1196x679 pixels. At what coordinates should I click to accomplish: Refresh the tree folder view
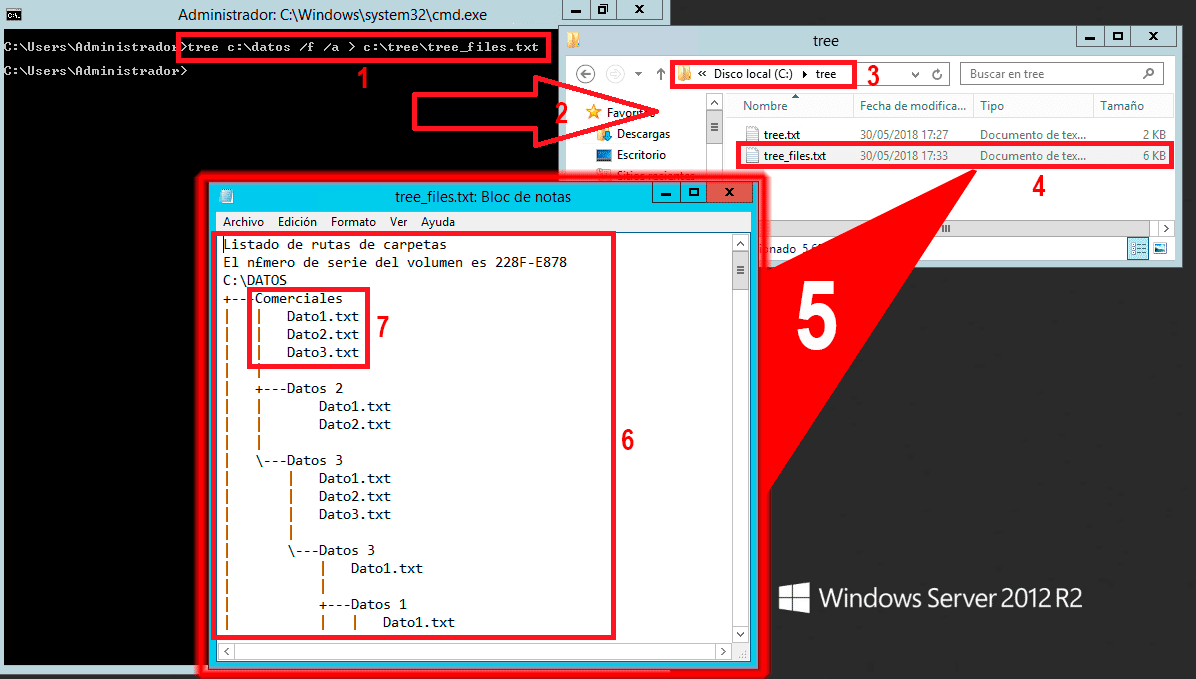pyautogui.click(x=935, y=73)
